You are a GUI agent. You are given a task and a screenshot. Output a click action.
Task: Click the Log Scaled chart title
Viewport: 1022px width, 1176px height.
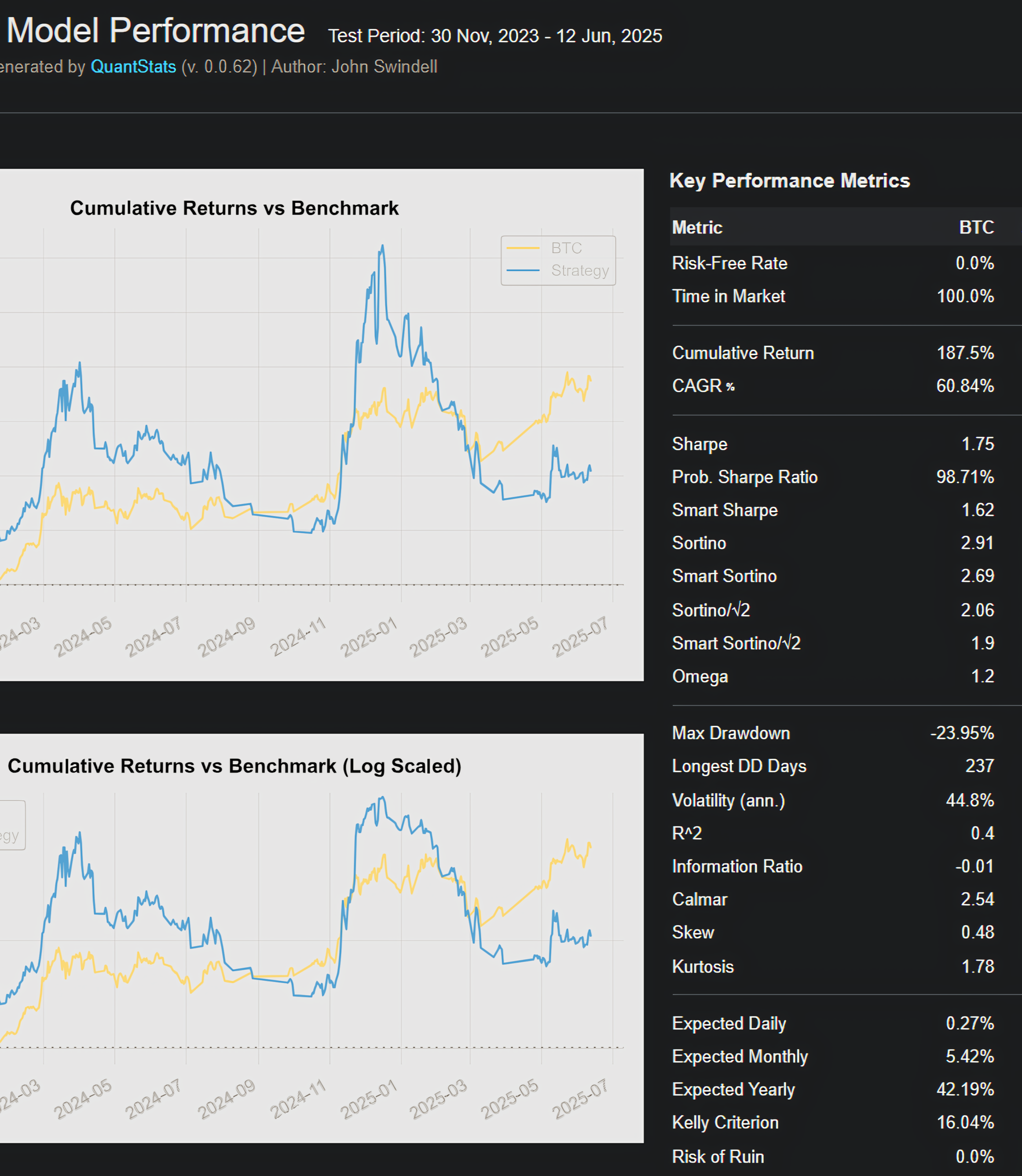tap(234, 766)
